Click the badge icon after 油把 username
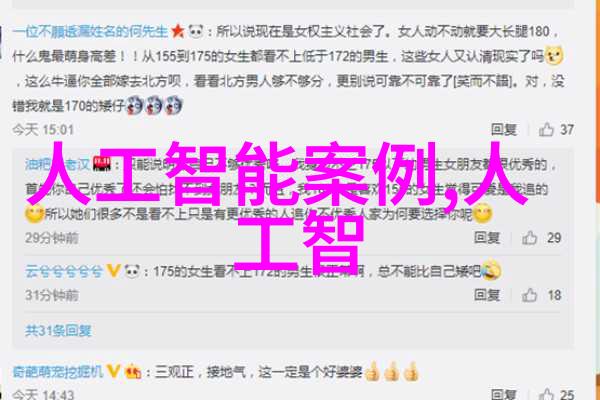600x400 pixels. [103, 164]
